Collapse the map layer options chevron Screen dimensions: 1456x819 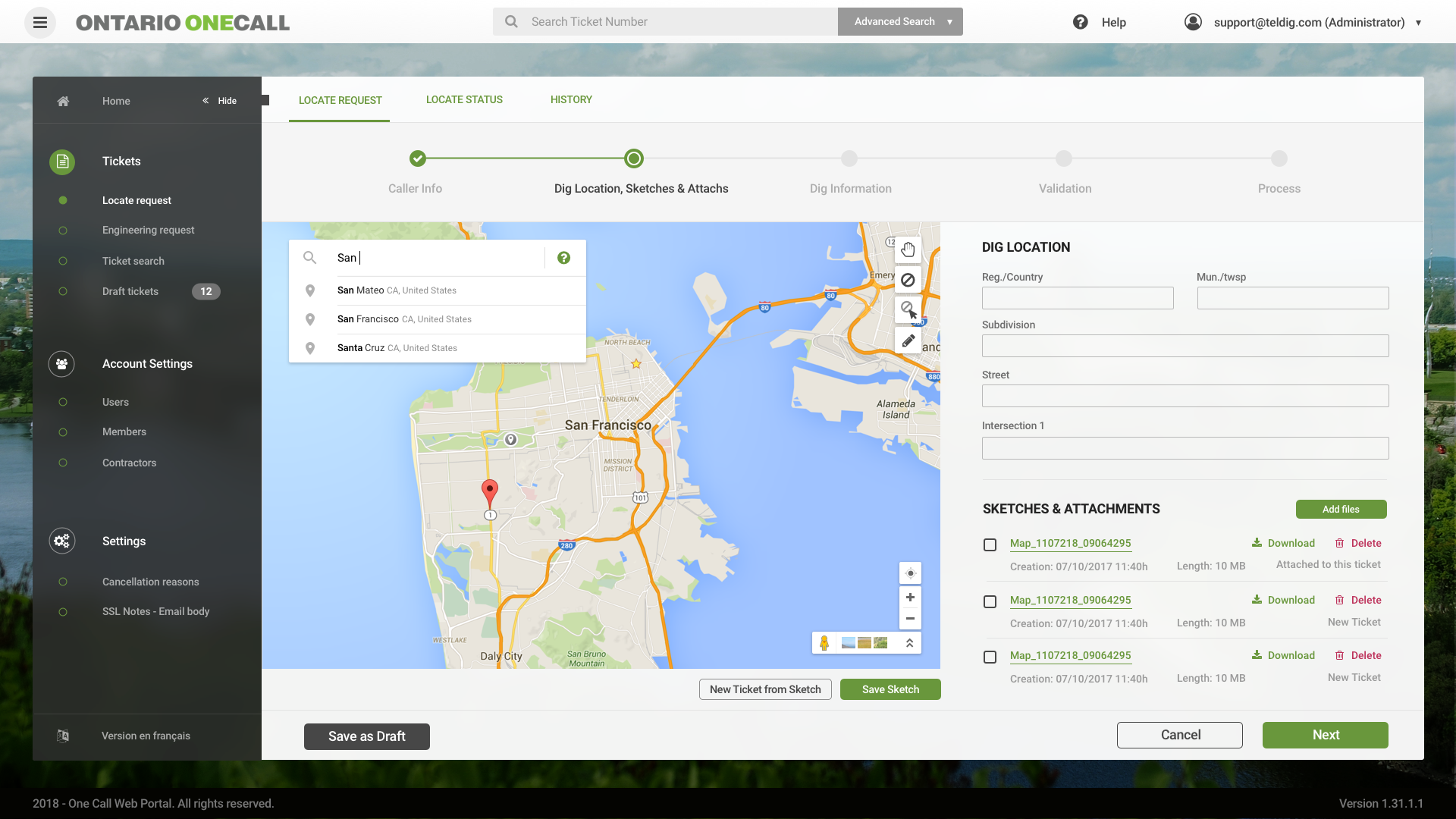click(909, 643)
